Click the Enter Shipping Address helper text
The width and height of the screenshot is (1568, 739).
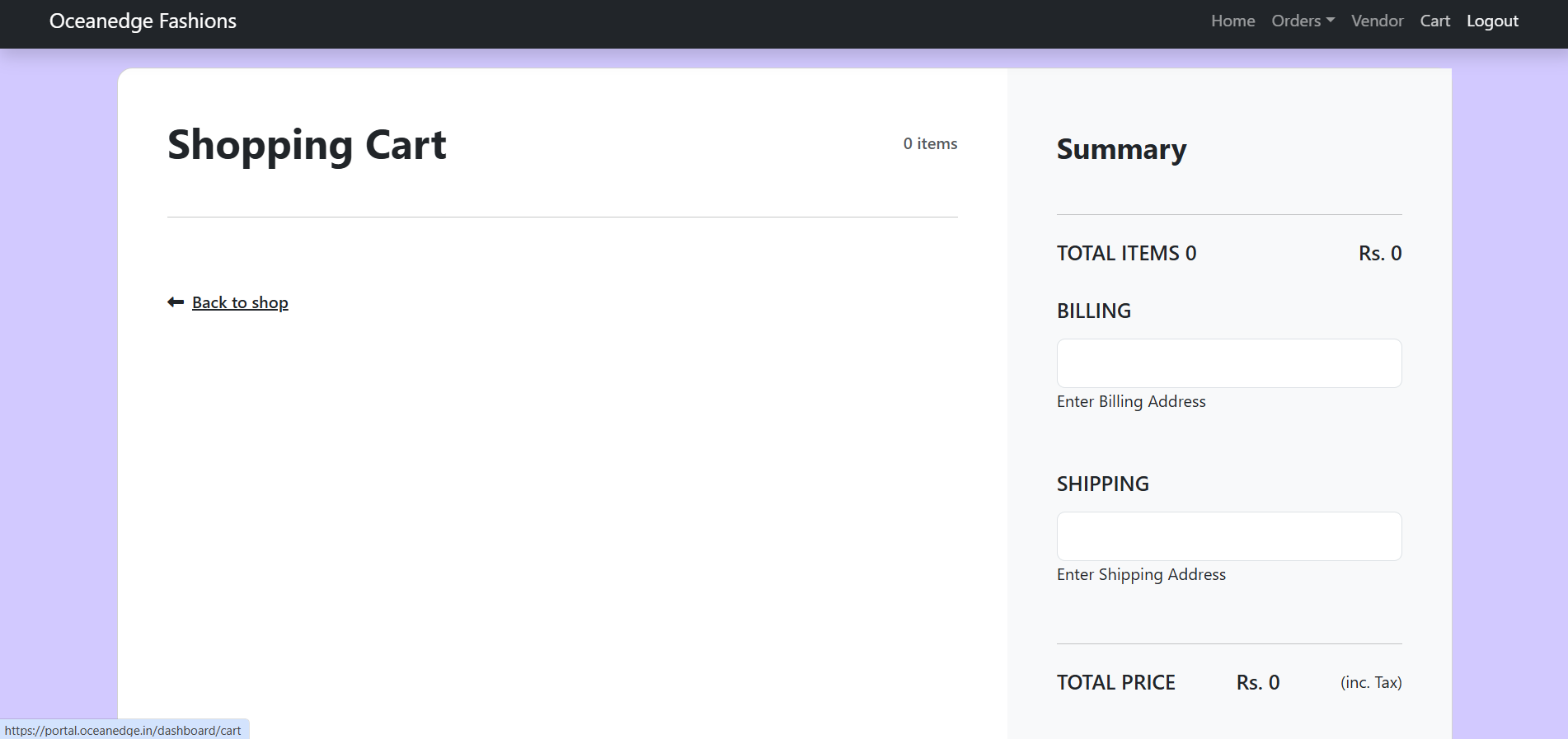coord(1141,575)
